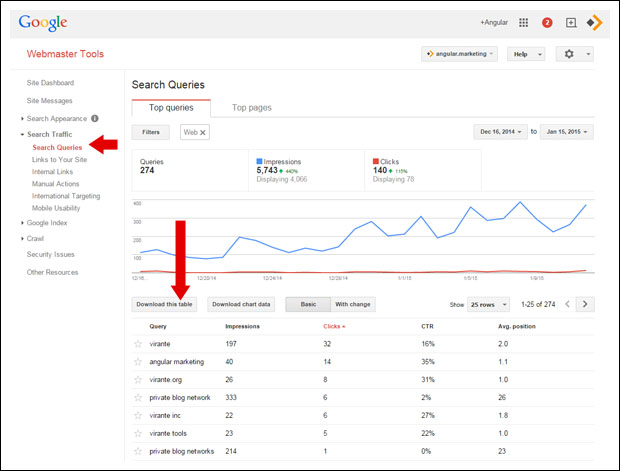The height and width of the screenshot is (471, 620).
Task: Collapse the Search Traffic section
Action: pyautogui.click(x=23, y=134)
